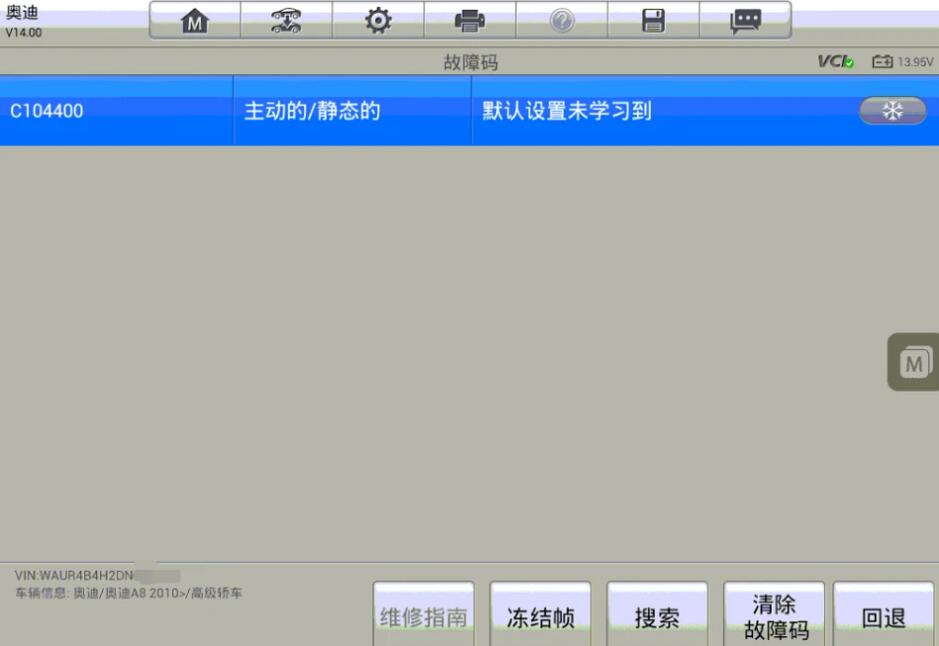Open the message chat bubble icon
This screenshot has height=646, width=939.
745,21
